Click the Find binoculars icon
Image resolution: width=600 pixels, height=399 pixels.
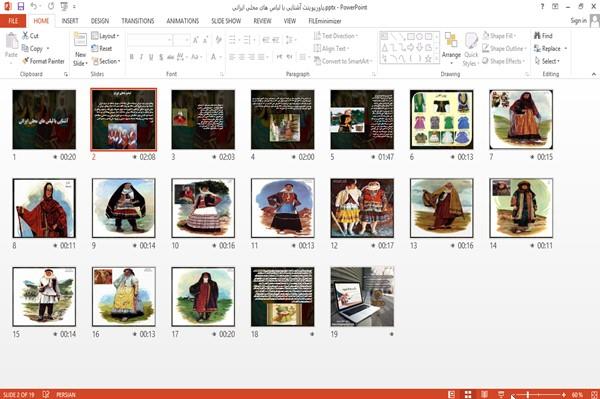[x=537, y=36]
